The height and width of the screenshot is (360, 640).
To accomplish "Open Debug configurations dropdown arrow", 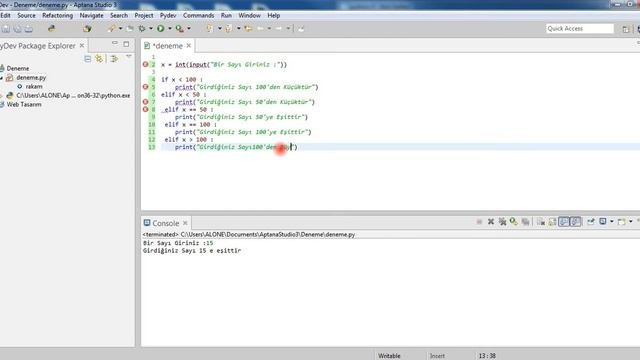I will pyautogui.click(x=151, y=29).
